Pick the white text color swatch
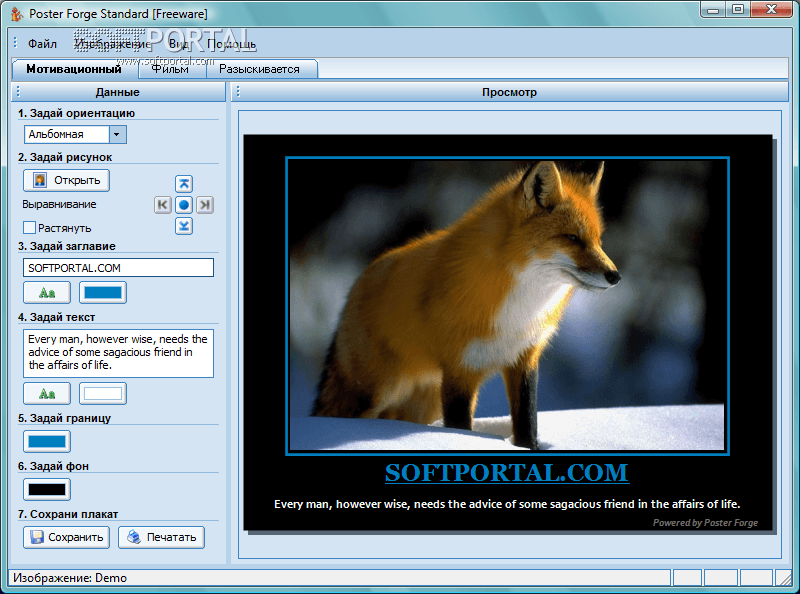800x594 pixels. (103, 393)
